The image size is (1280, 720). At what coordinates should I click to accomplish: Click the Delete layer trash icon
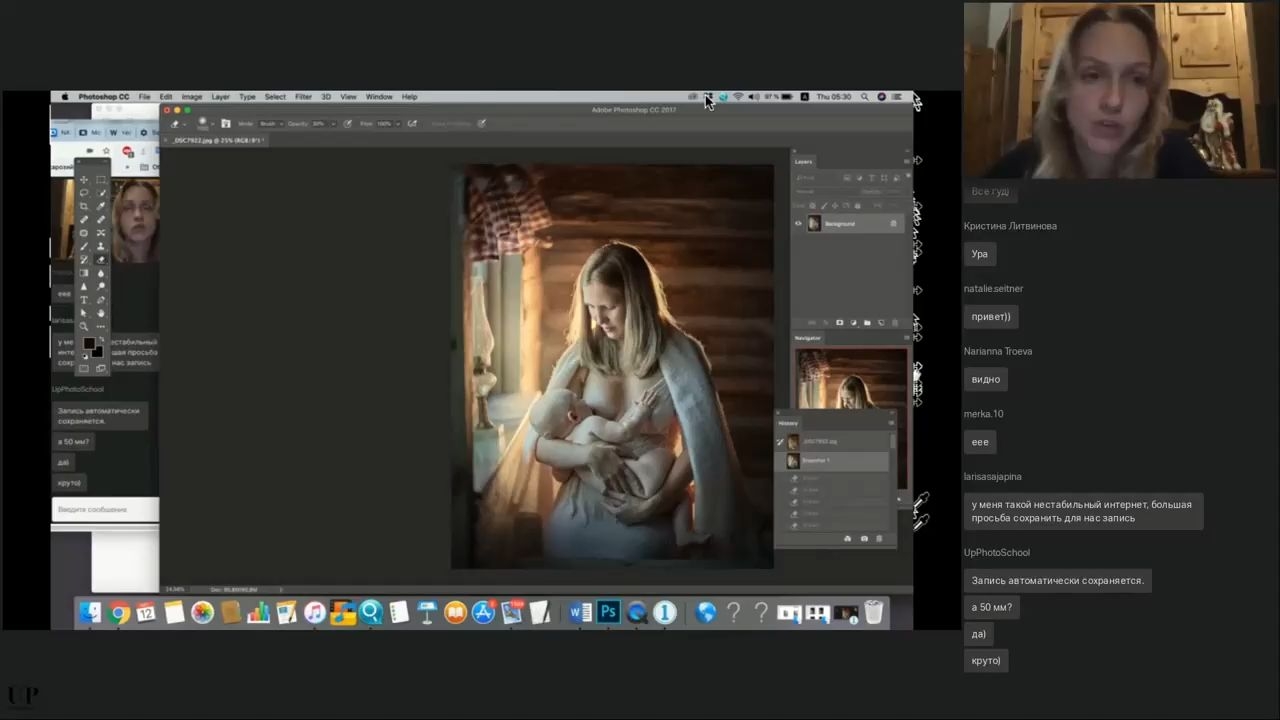[x=894, y=323]
